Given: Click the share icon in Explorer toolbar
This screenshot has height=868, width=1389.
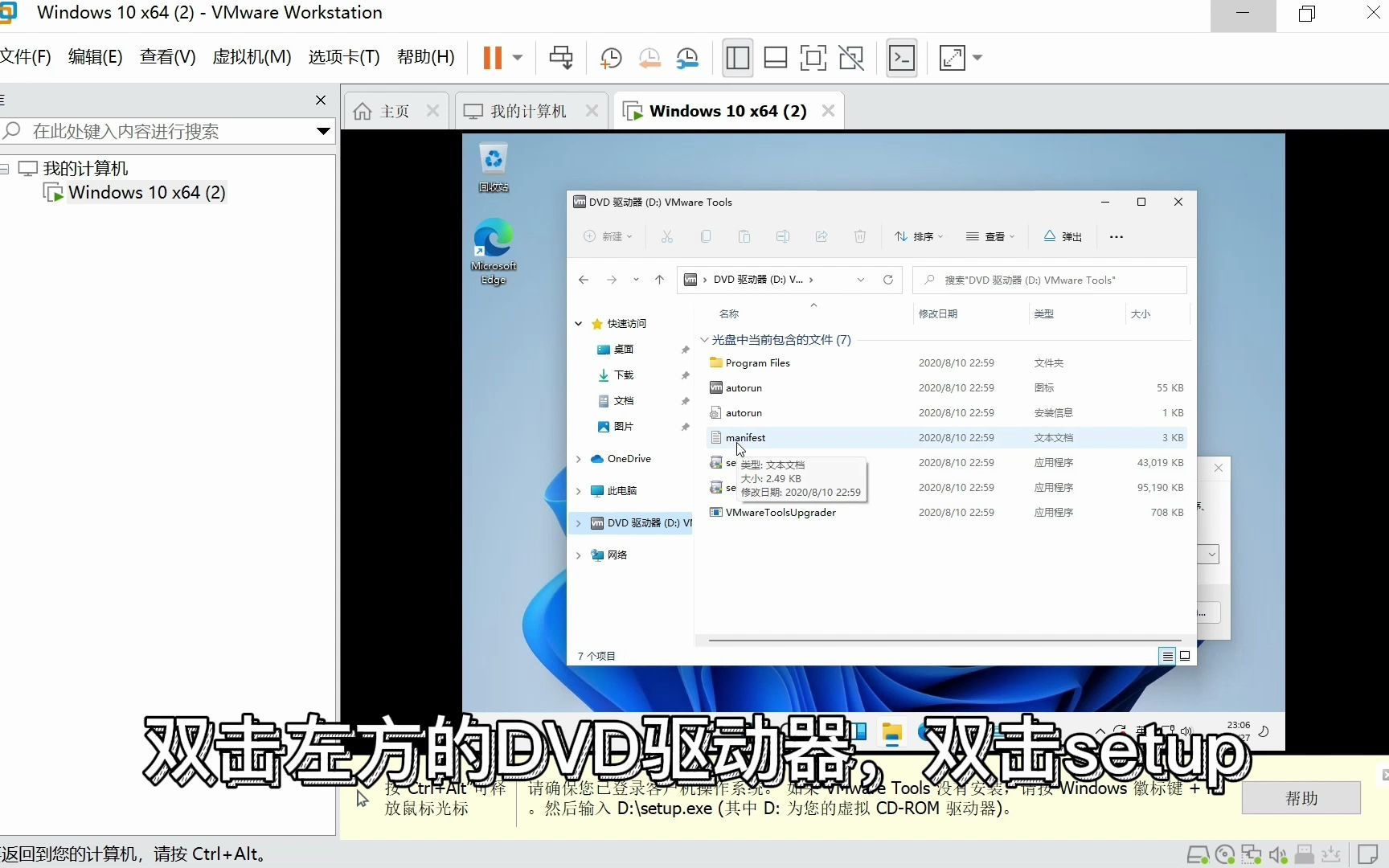Looking at the screenshot, I should (x=821, y=236).
